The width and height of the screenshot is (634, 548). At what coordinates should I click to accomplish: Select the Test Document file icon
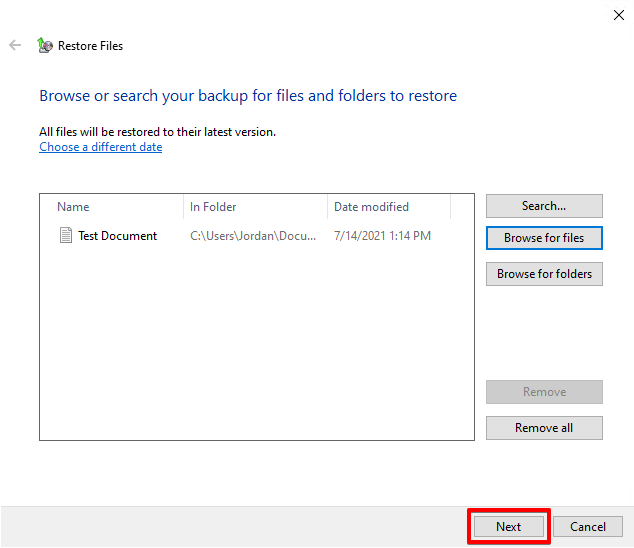click(66, 236)
